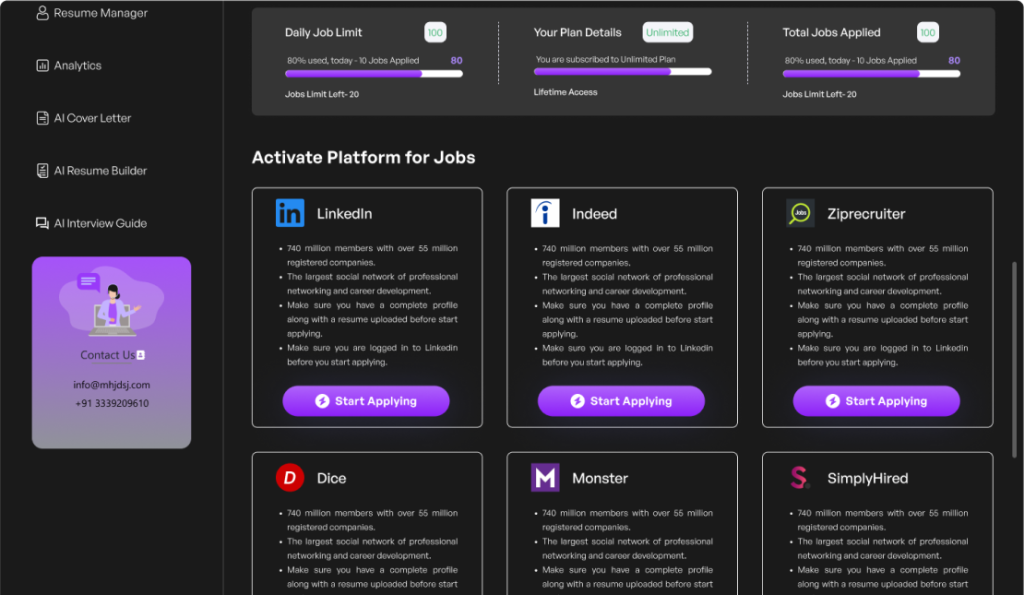Click the Monster logo icon
The height and width of the screenshot is (595, 1024).
545,477
